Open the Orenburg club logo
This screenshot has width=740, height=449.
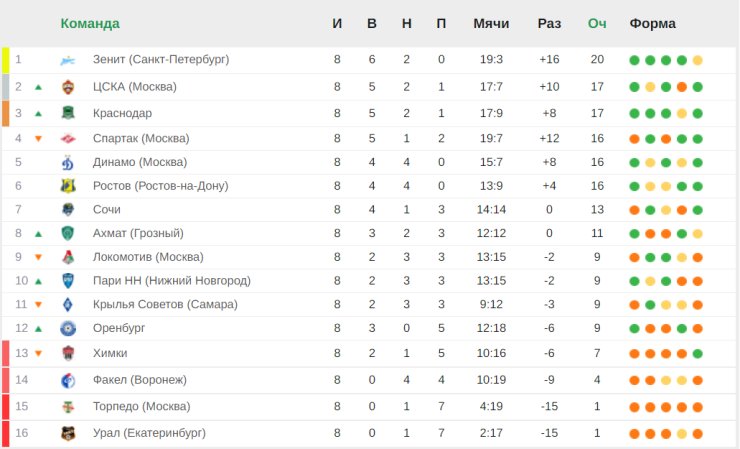[x=68, y=328]
